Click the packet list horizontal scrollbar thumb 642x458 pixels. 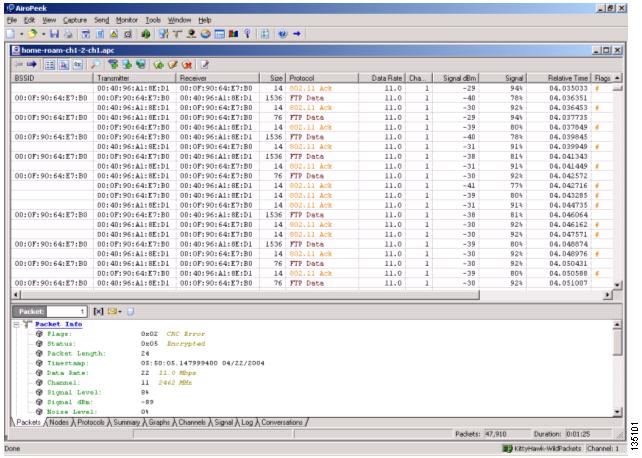[x=250, y=295]
